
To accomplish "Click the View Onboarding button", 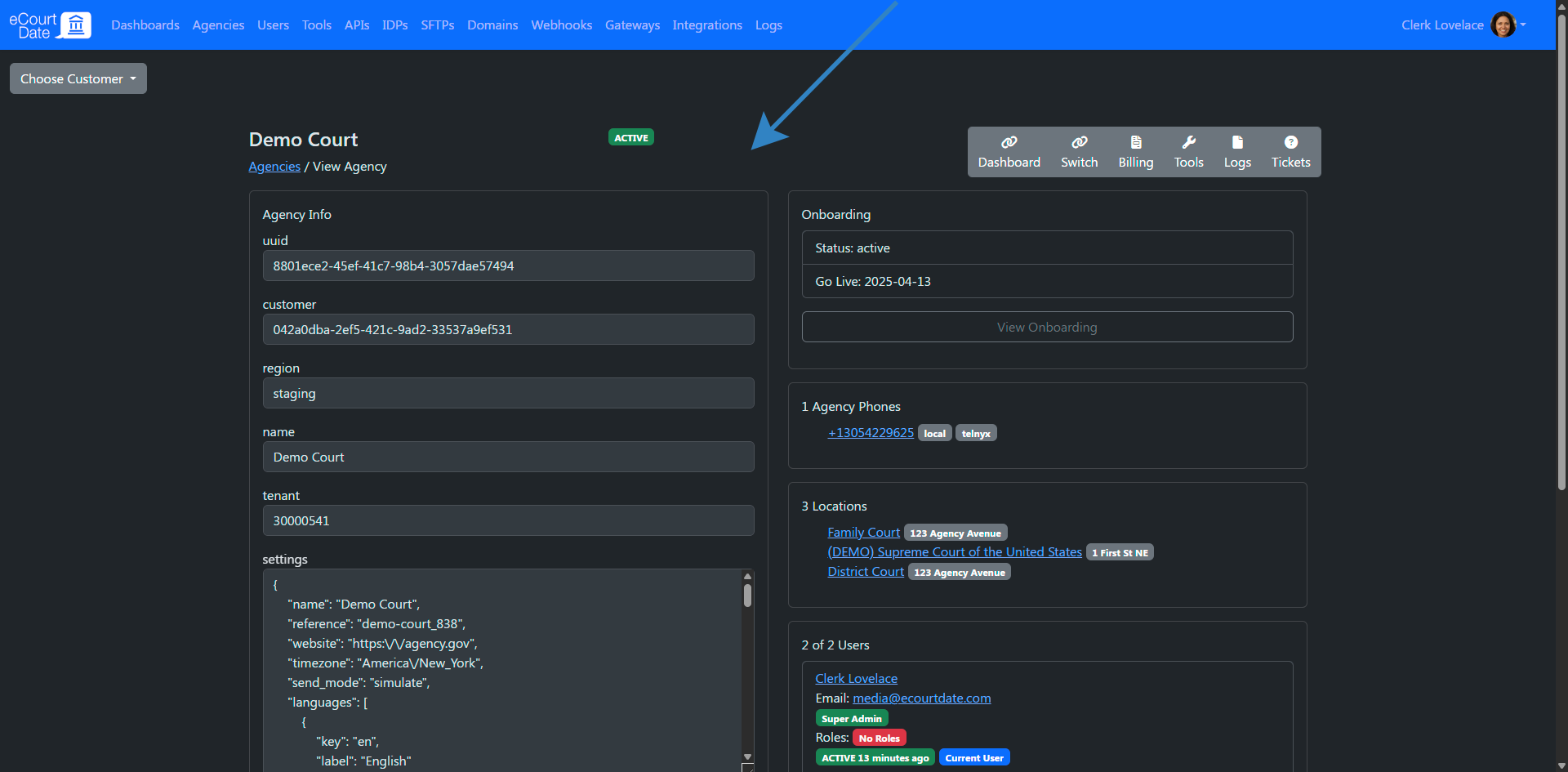I will click(1047, 327).
